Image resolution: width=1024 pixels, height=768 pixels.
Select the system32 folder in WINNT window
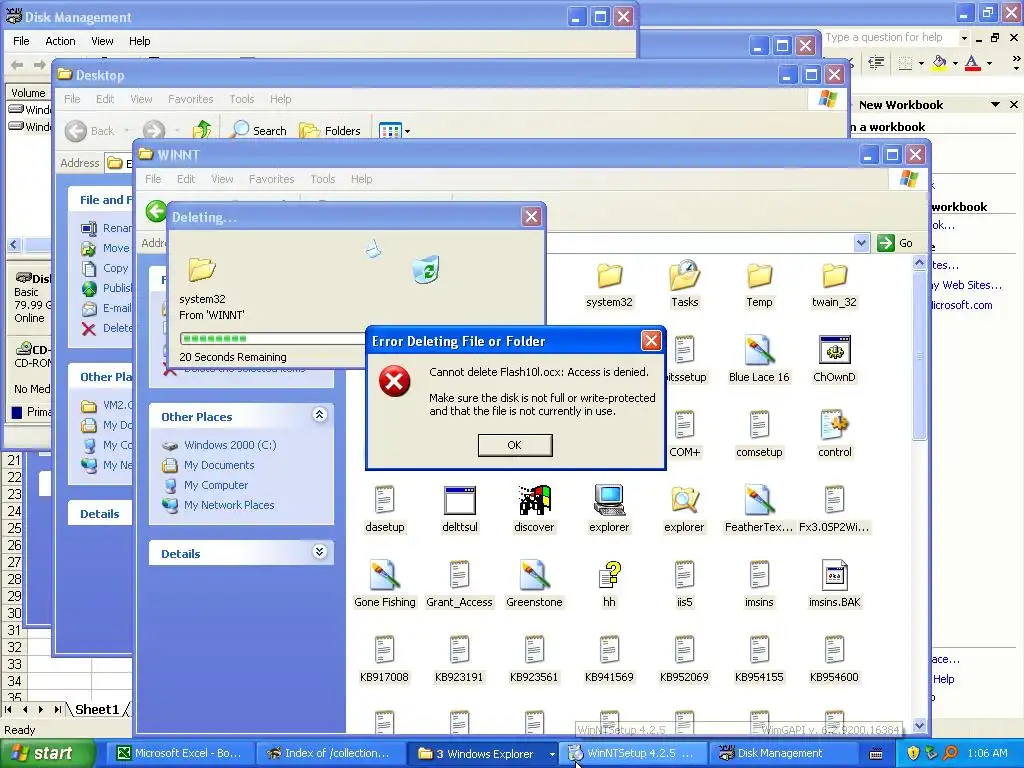pyautogui.click(x=609, y=285)
